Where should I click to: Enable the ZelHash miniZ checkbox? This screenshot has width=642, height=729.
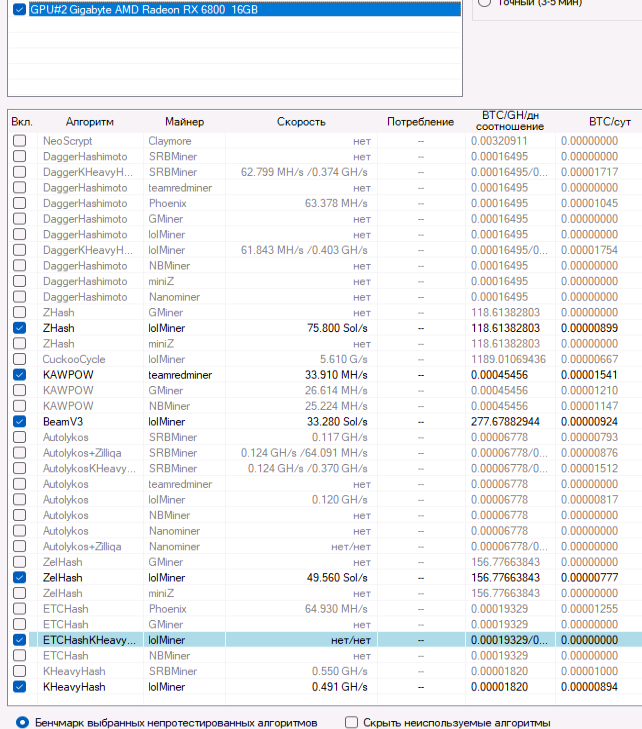click(x=20, y=593)
